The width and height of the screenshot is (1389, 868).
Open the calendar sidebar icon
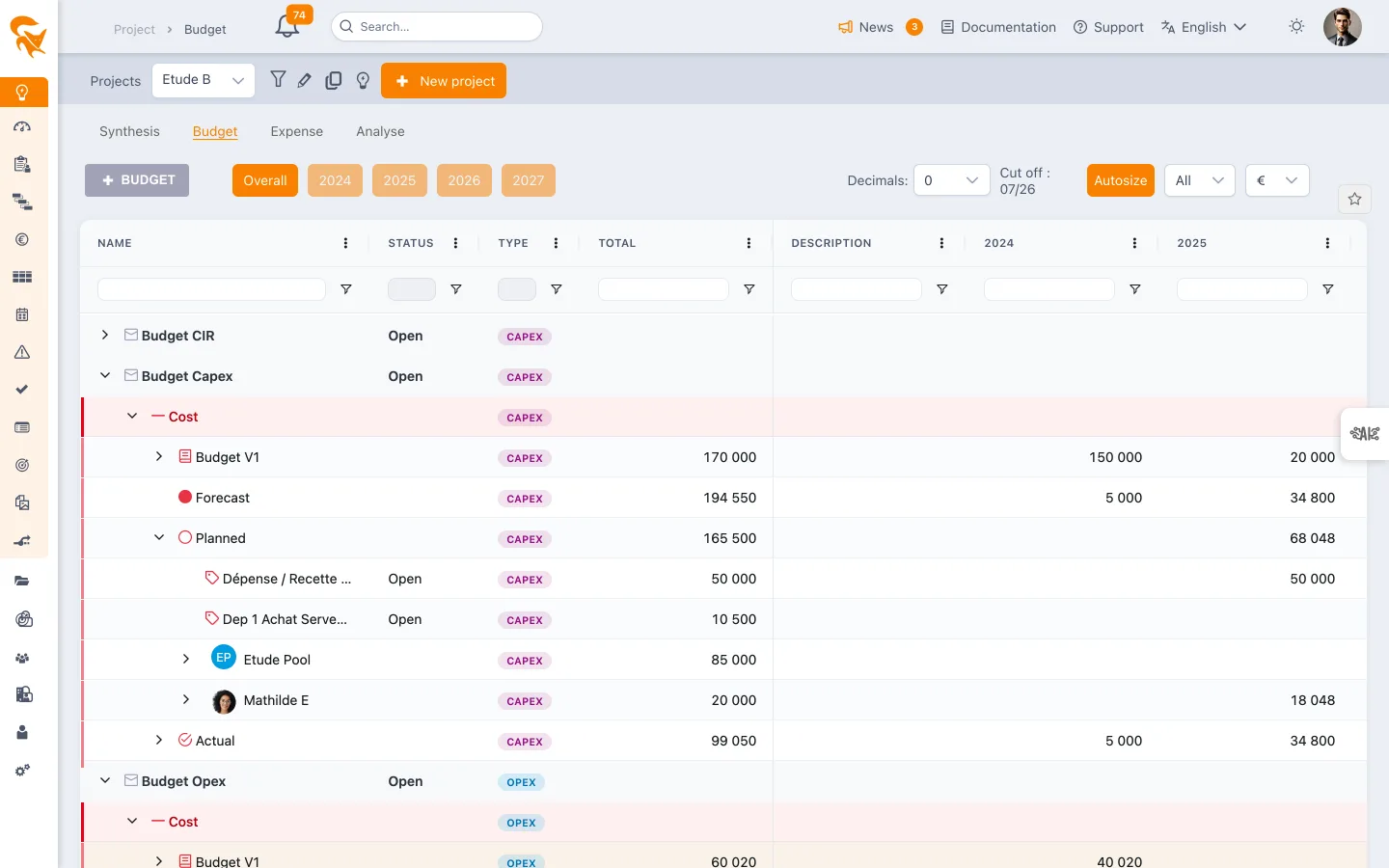pyautogui.click(x=22, y=314)
